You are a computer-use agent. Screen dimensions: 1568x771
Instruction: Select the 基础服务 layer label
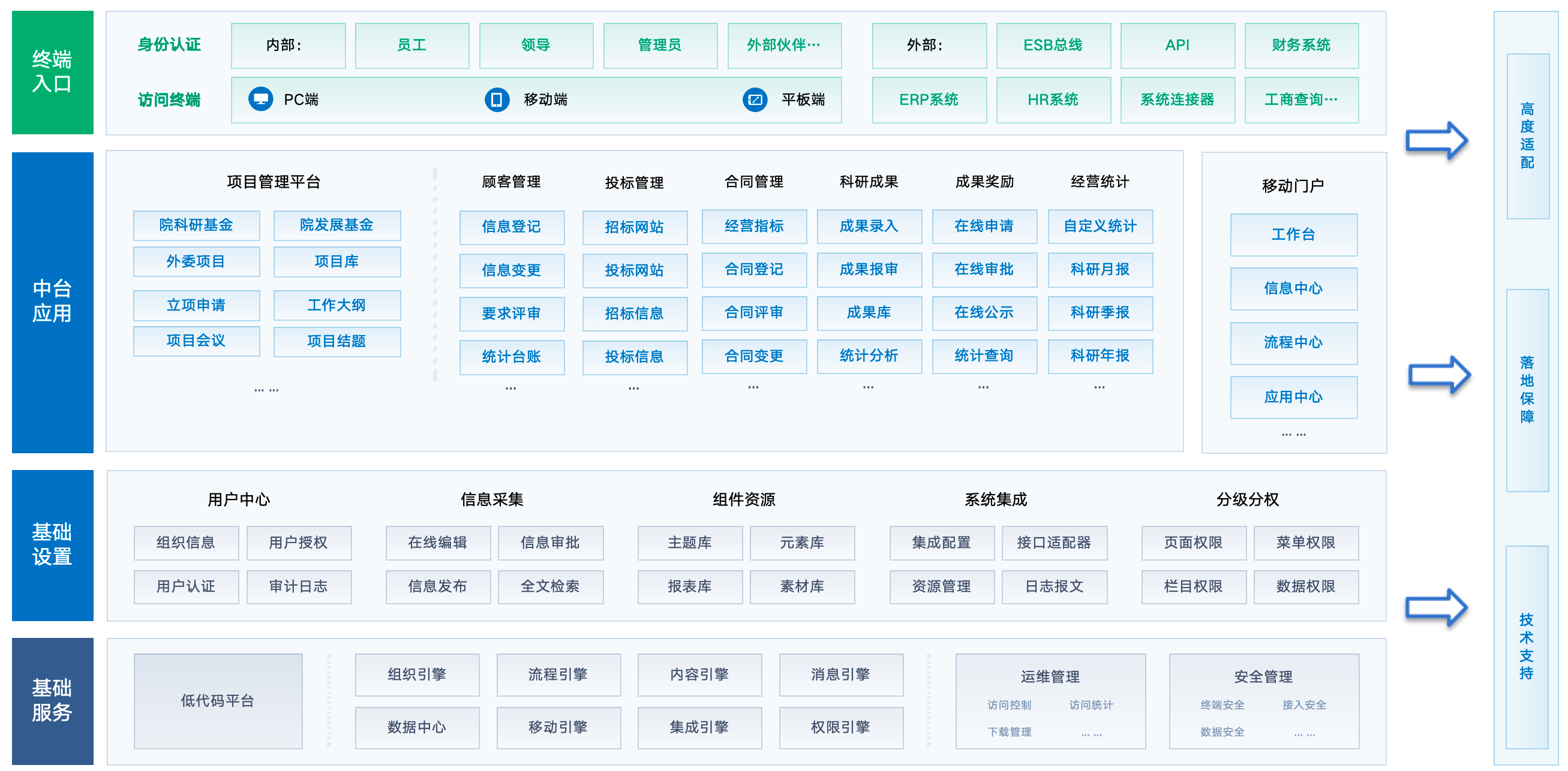[x=53, y=701]
